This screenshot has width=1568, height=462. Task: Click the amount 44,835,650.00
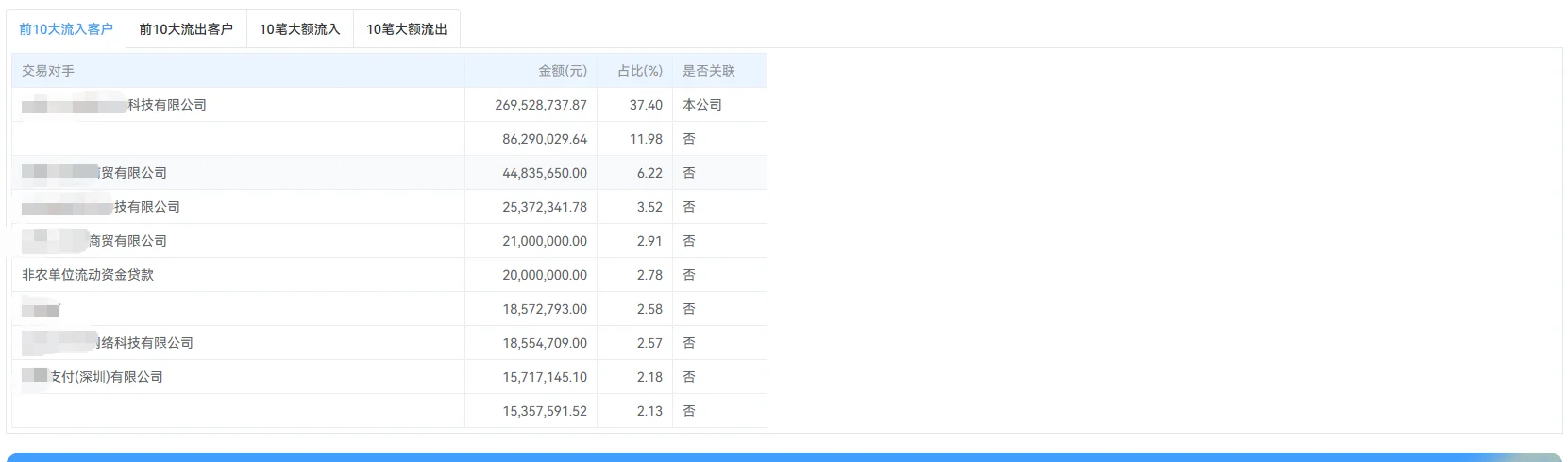click(x=545, y=173)
